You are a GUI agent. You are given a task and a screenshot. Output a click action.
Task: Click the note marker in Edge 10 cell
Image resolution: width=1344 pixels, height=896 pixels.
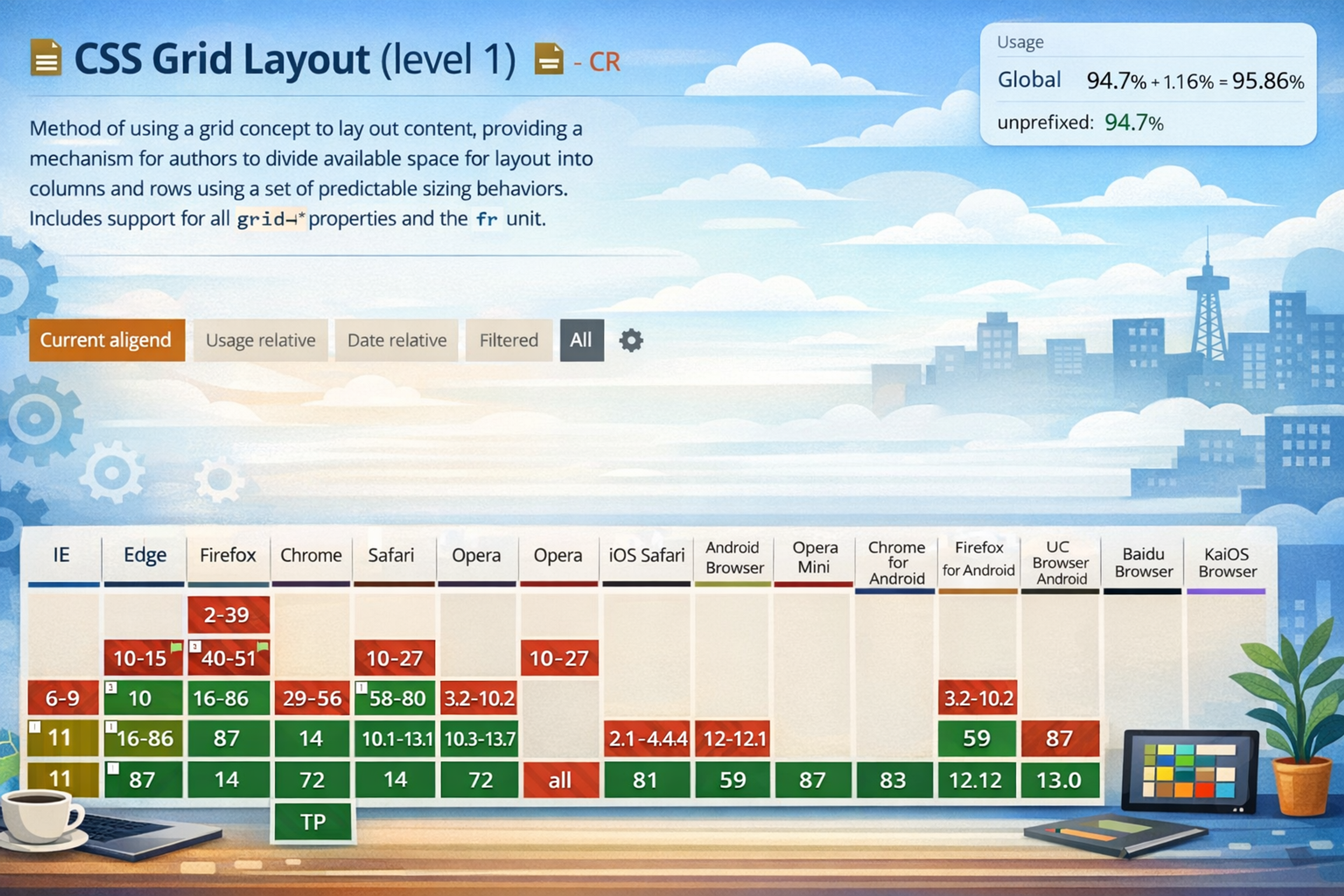click(111, 687)
